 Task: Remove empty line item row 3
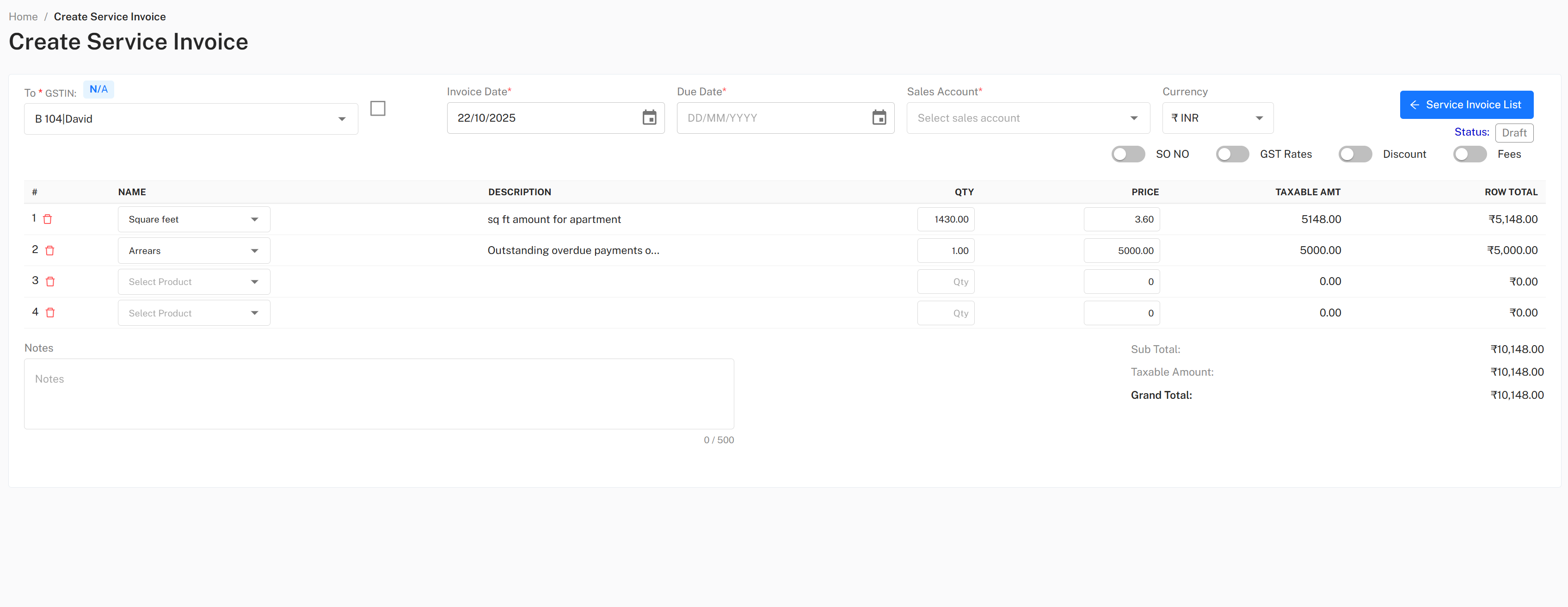pyautogui.click(x=50, y=282)
